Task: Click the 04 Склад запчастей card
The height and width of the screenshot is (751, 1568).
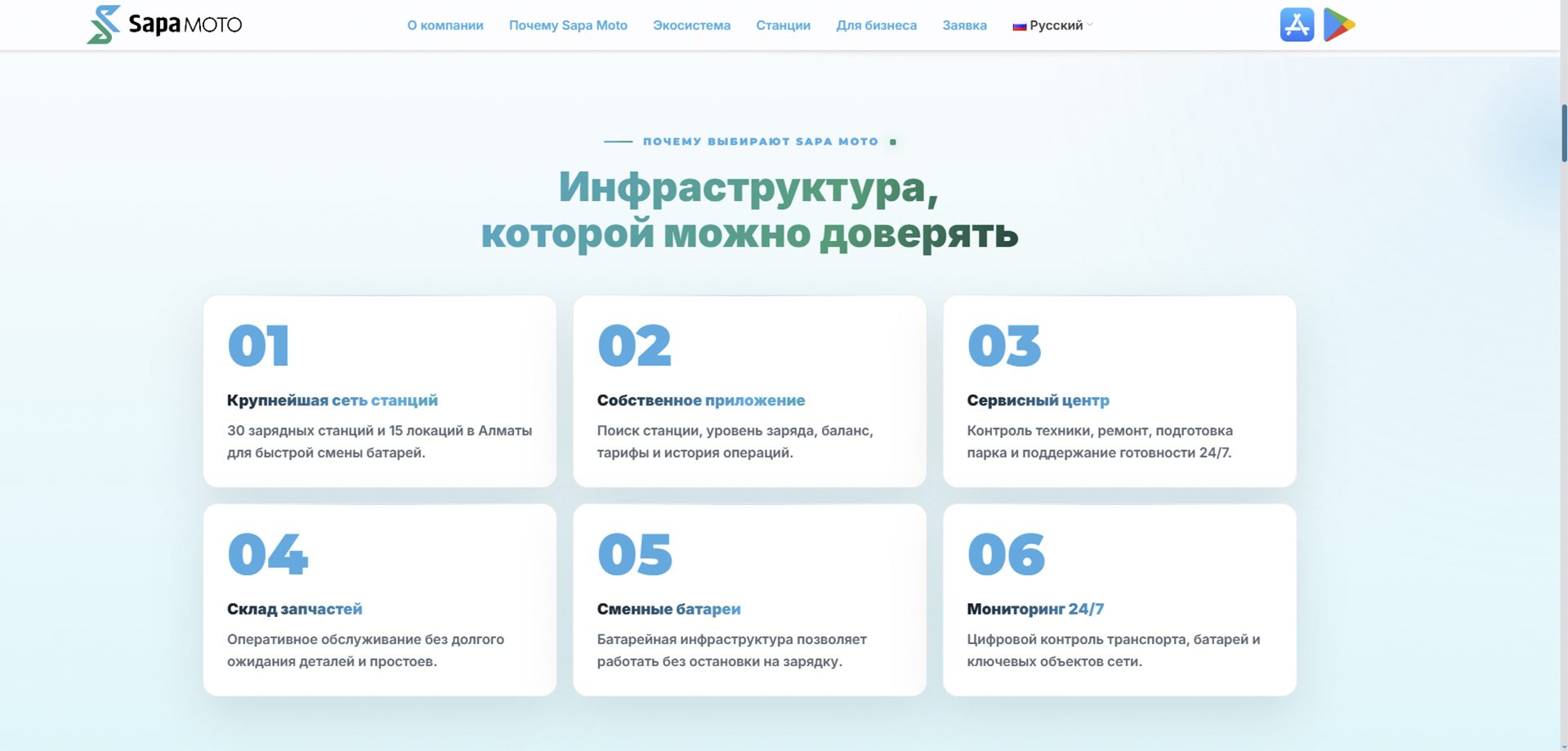Action: pos(380,600)
